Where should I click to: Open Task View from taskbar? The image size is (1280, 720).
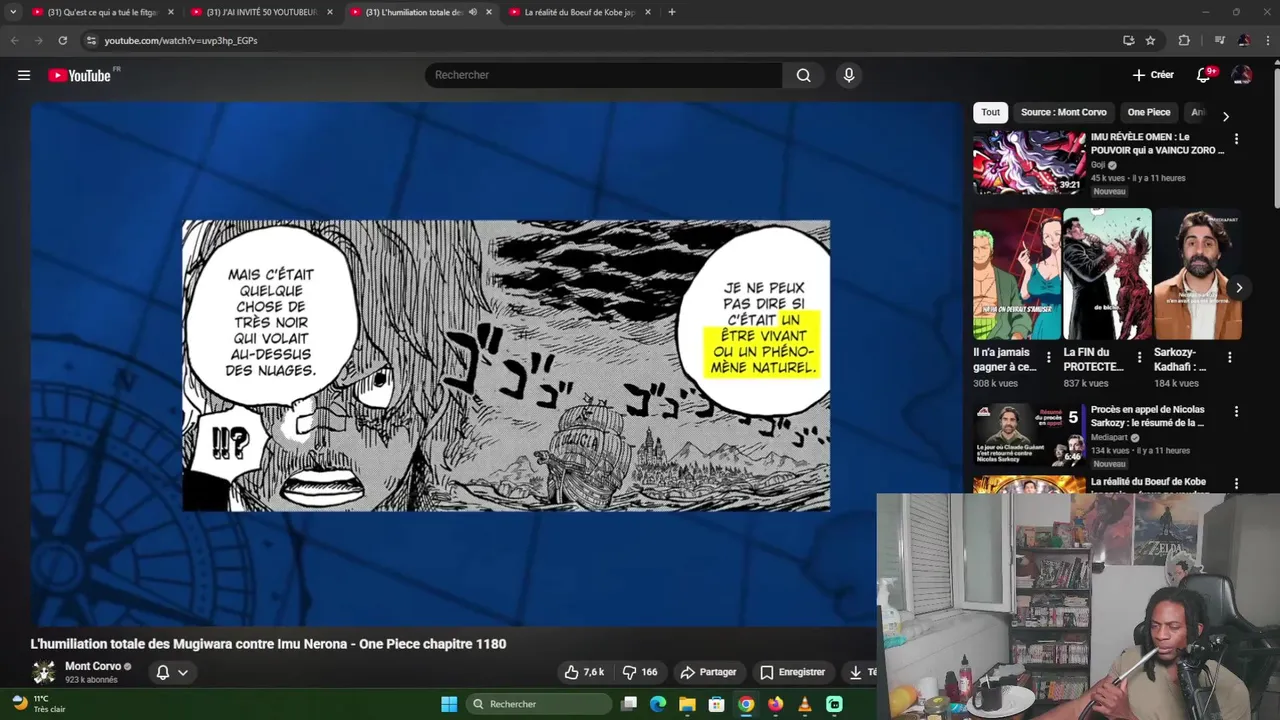(x=629, y=704)
